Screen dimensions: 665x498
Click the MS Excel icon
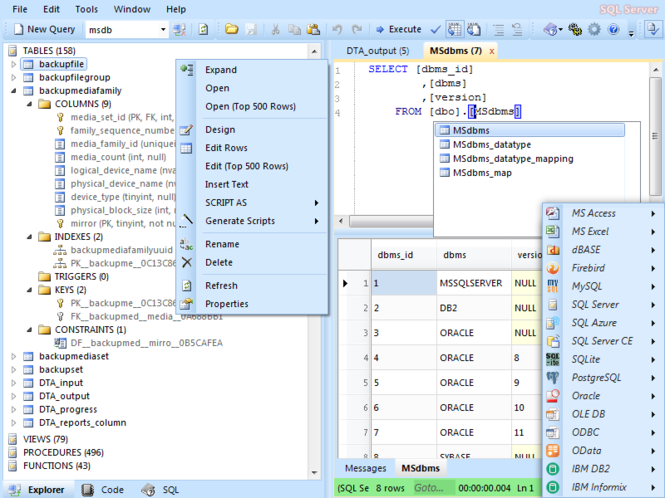point(553,232)
